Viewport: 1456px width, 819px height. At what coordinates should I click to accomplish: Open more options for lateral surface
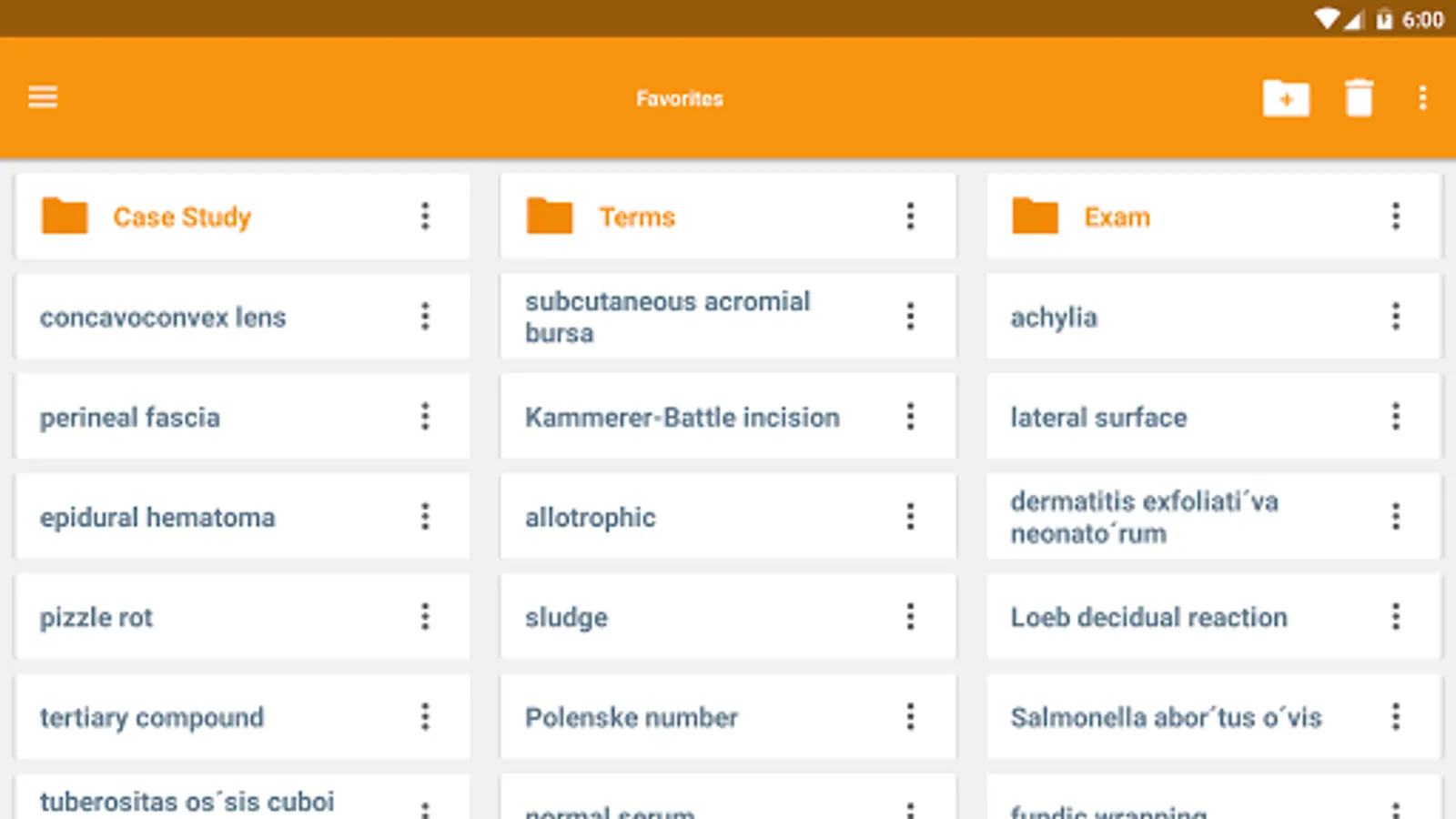[x=1395, y=417]
